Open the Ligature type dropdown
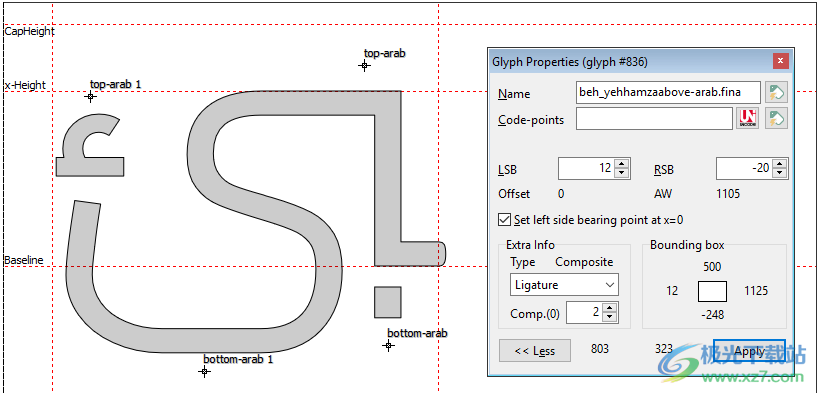The height and width of the screenshot is (393, 817). 564,285
